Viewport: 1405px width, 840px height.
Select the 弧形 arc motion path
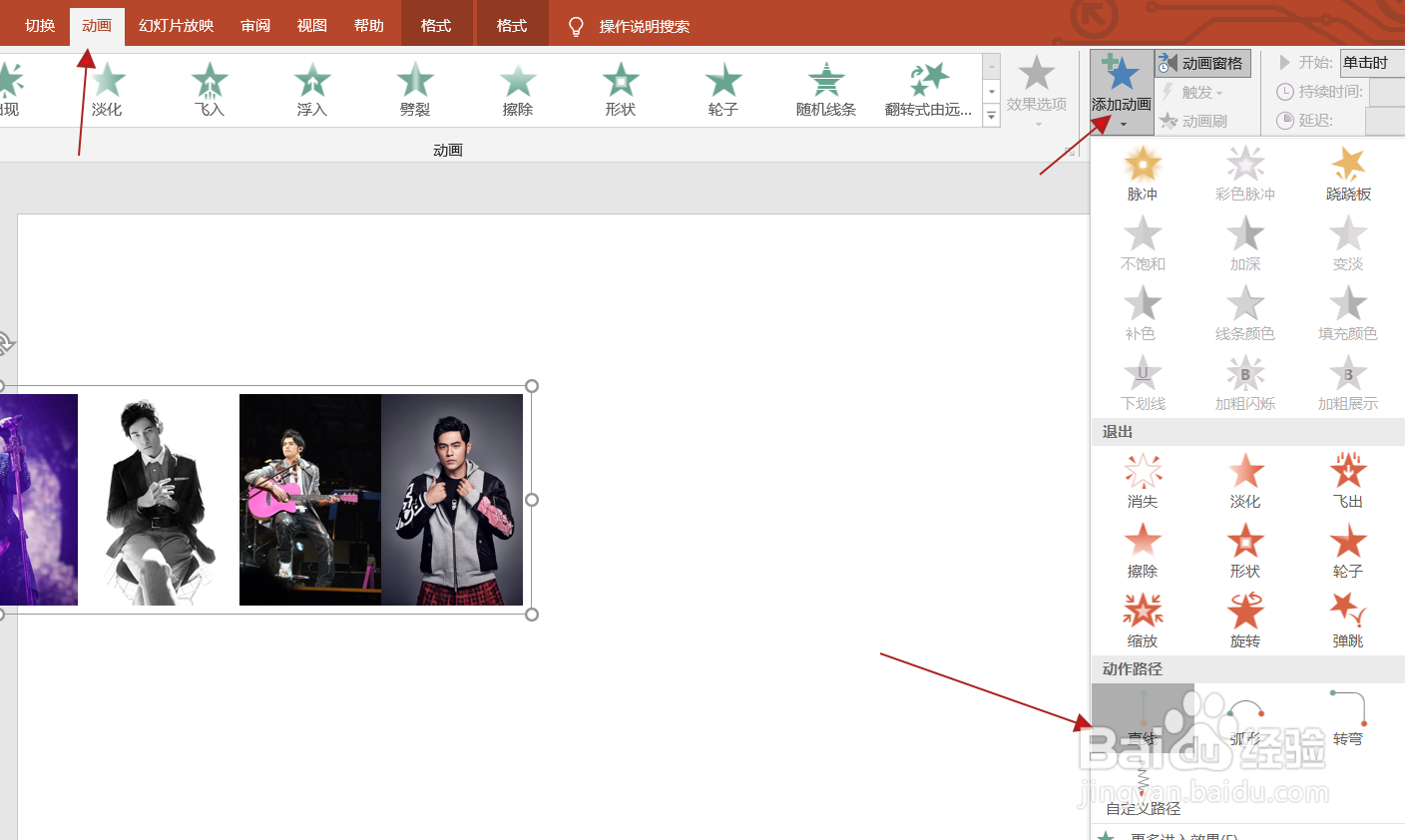[1245, 718]
